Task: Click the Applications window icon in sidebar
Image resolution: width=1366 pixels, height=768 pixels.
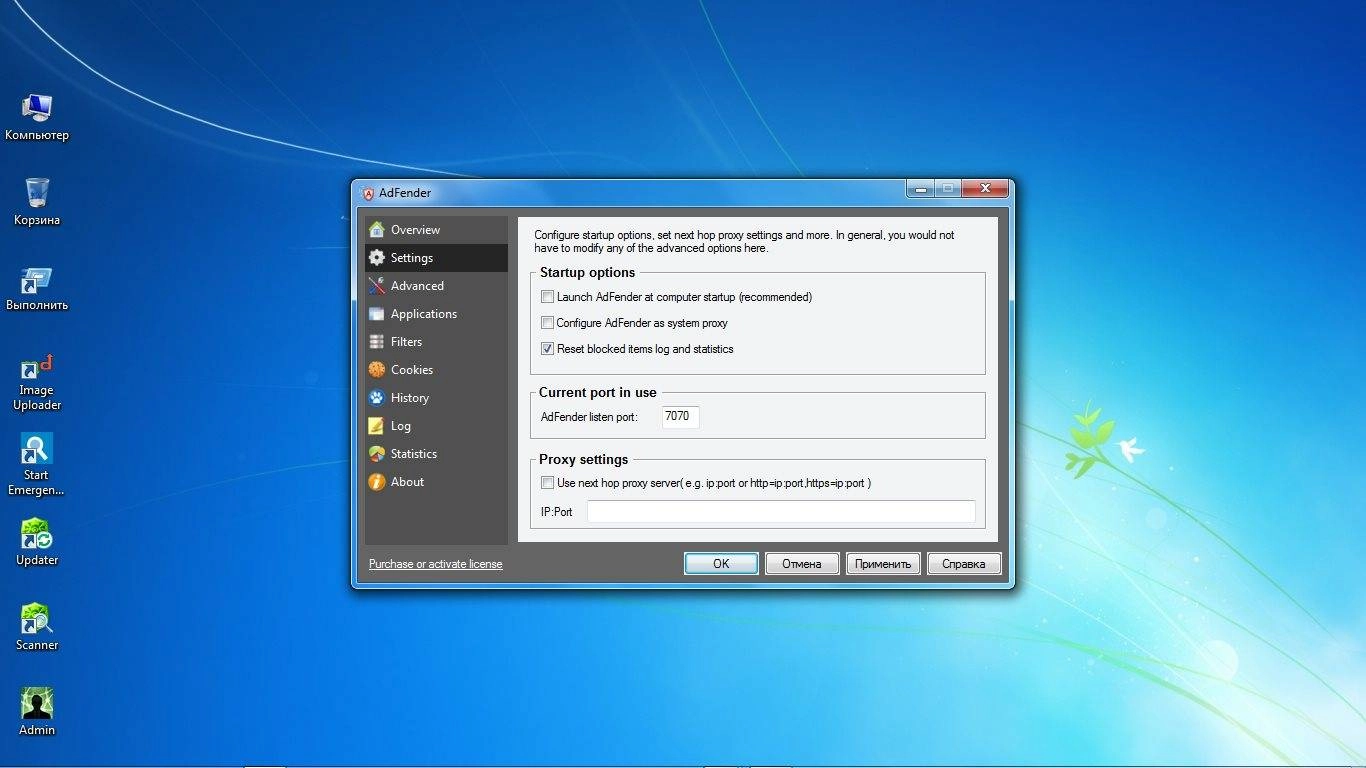Action: point(376,314)
